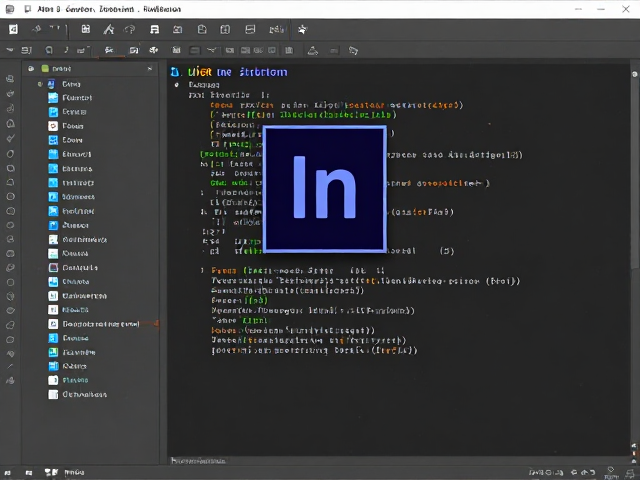Toggle the round eye icon in tree header
The height and width of the screenshot is (480, 640).
click(31, 69)
